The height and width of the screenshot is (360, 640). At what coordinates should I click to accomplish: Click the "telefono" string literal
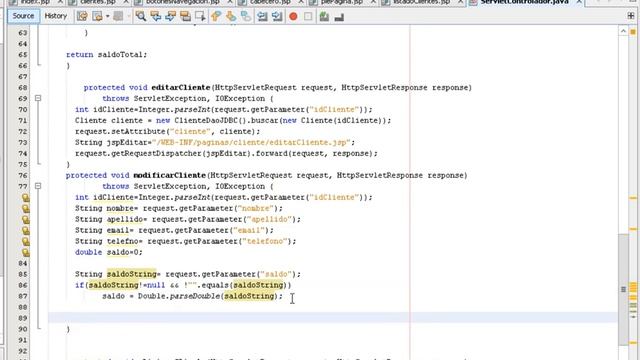click(264, 241)
